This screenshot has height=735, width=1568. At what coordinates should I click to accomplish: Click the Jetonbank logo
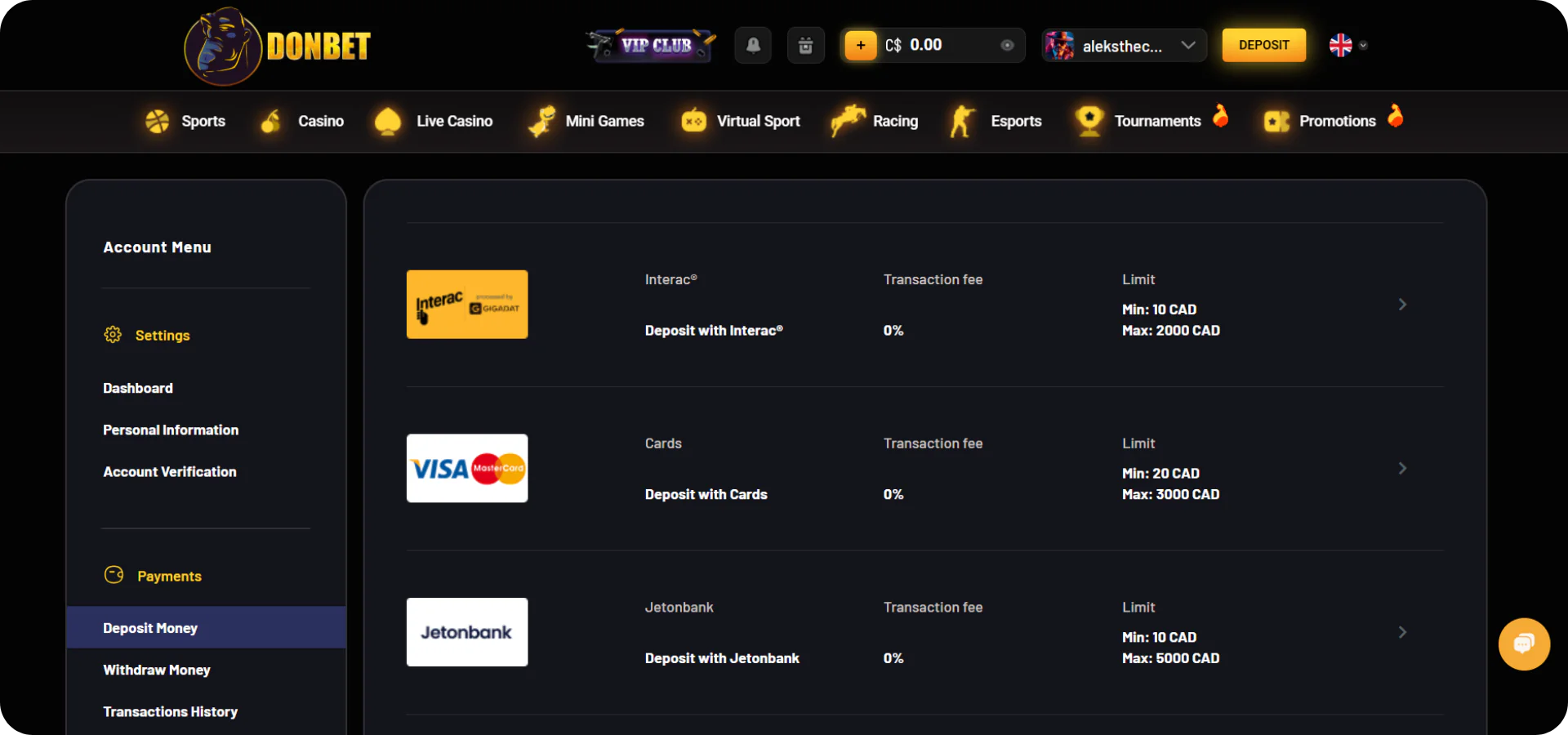pyautogui.click(x=467, y=632)
